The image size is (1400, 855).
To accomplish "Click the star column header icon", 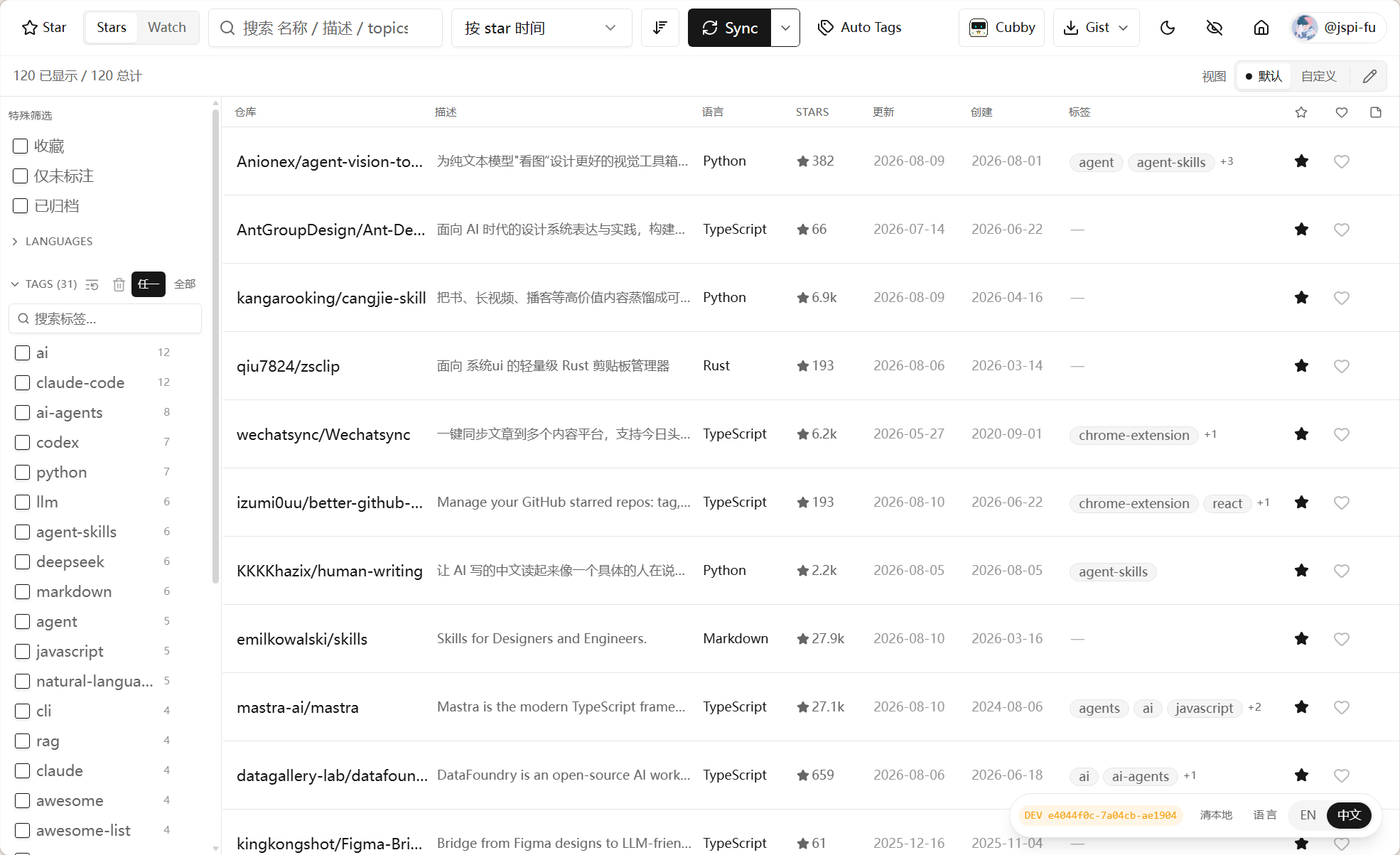I will pos(1301,112).
